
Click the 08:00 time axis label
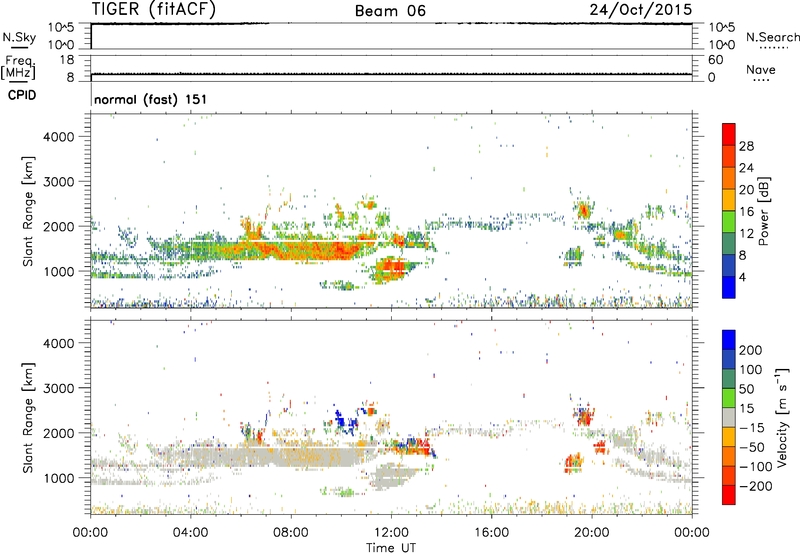click(x=291, y=533)
